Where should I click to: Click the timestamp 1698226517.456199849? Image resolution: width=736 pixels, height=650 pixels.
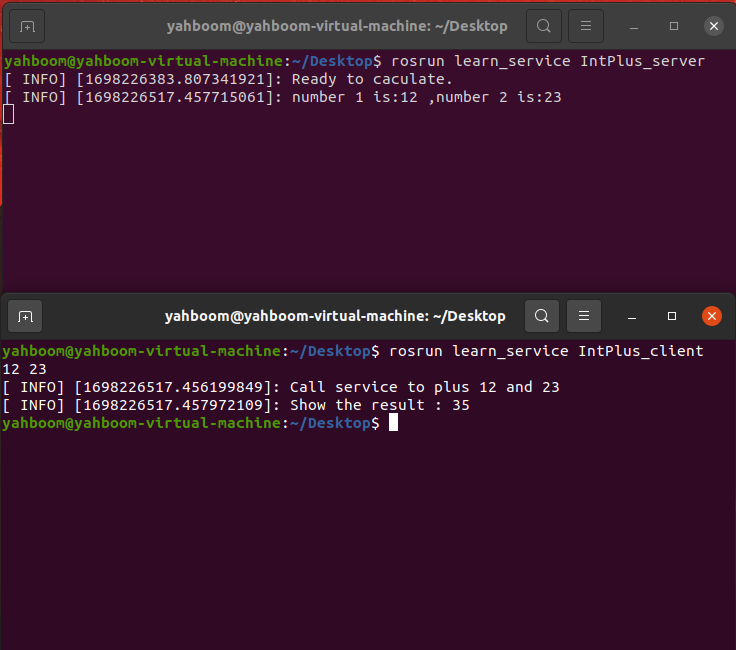[173, 388]
